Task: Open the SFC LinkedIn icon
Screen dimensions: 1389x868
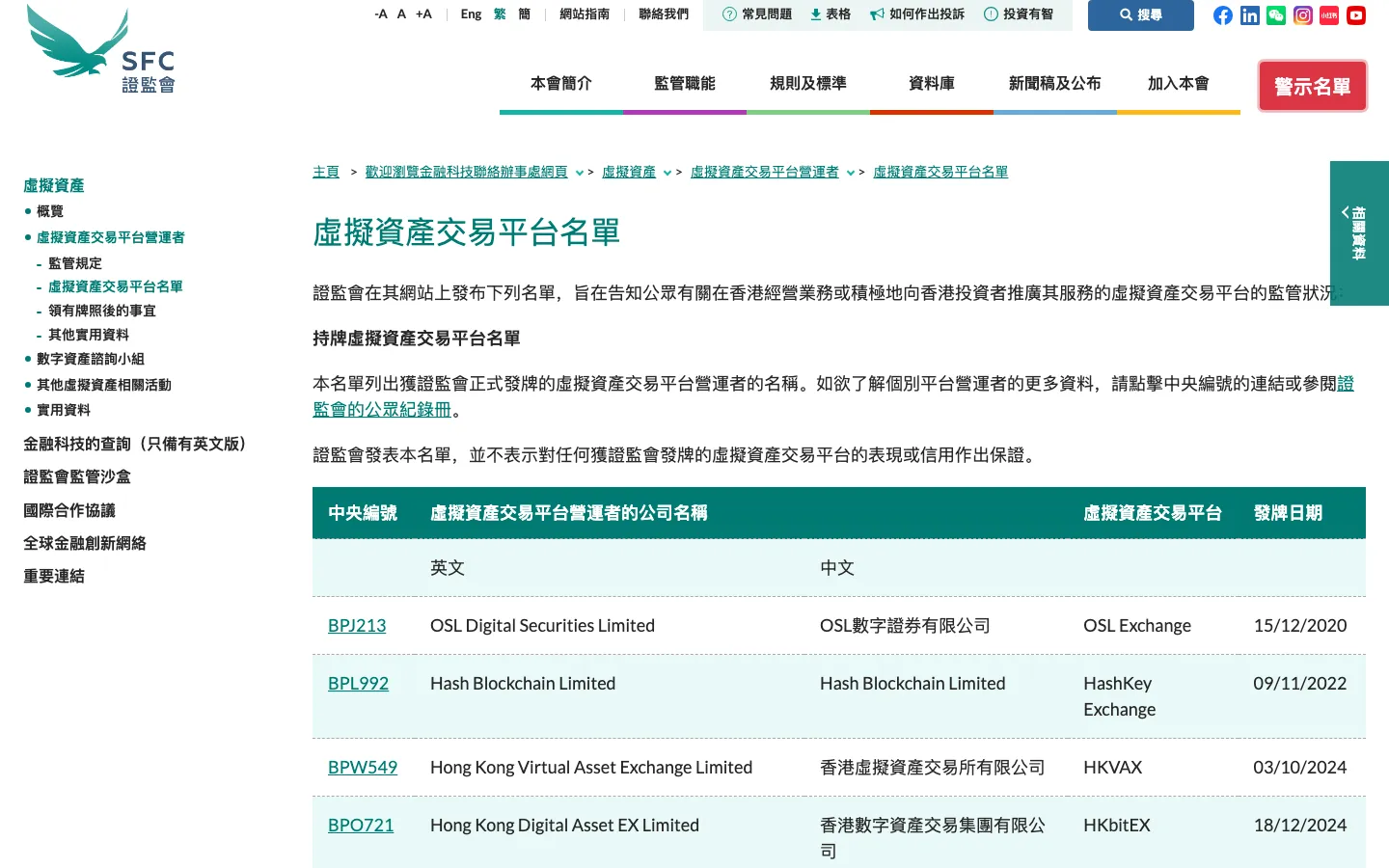Action: (1249, 15)
